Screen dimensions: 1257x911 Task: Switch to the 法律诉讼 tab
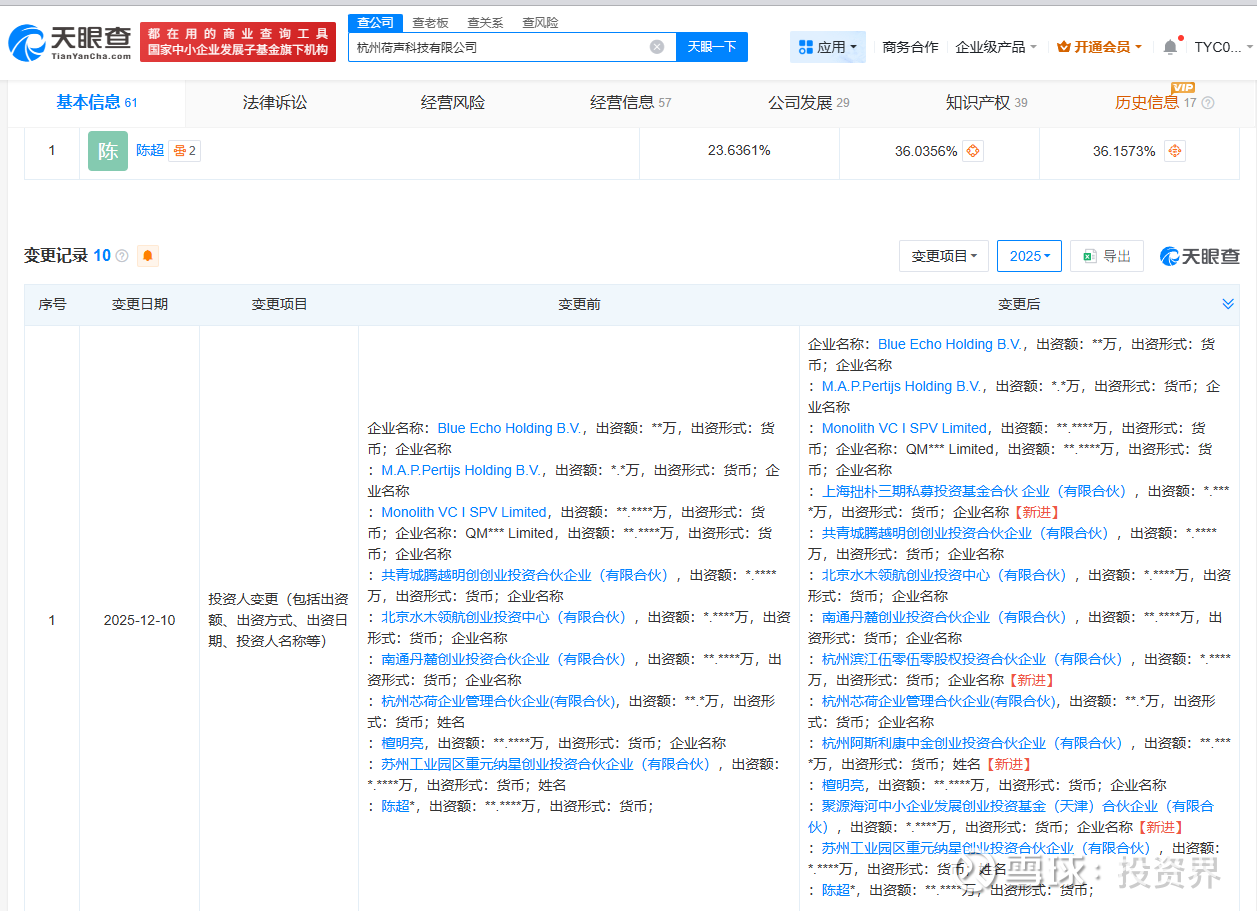point(275,102)
